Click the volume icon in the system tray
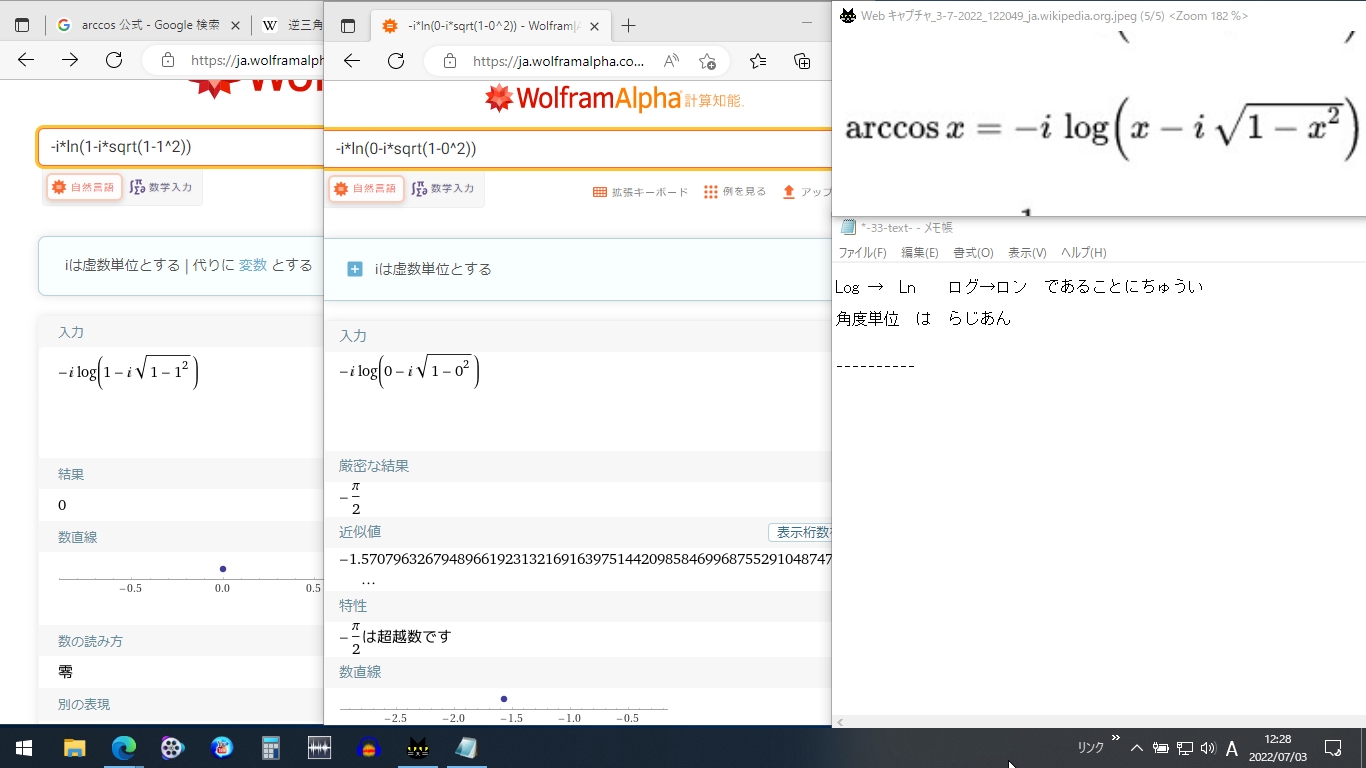This screenshot has width=1366, height=768. pyautogui.click(x=1207, y=748)
